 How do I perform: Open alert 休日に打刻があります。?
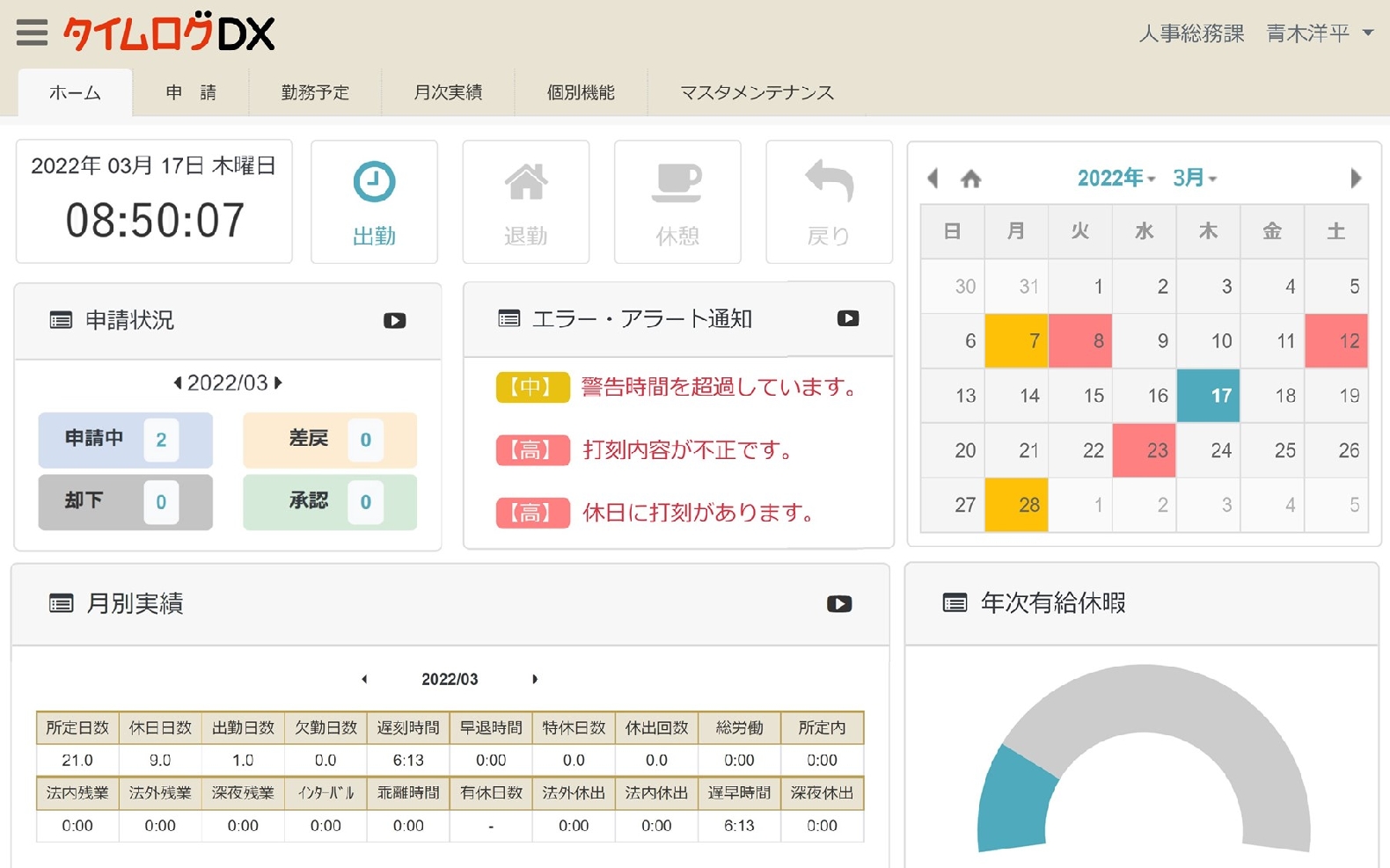point(699,513)
